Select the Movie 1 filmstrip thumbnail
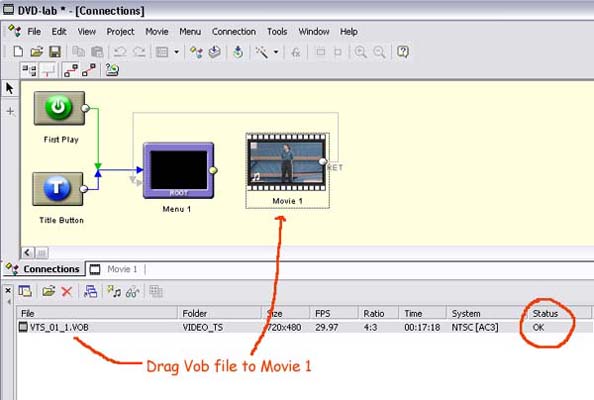The image size is (594, 400). (x=287, y=162)
